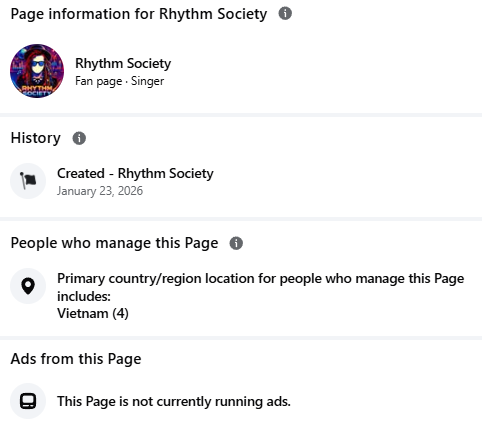The image size is (482, 430).
Task: Click Page information for Rhythm Society title
Action: point(139,14)
